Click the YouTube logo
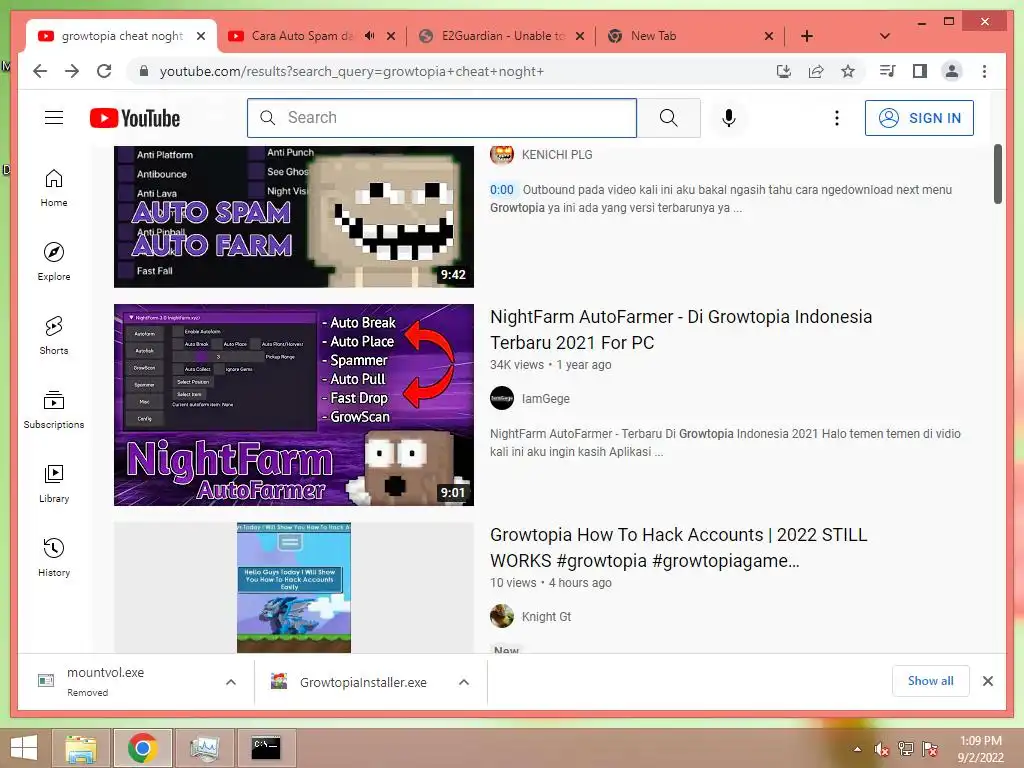 [x=135, y=118]
